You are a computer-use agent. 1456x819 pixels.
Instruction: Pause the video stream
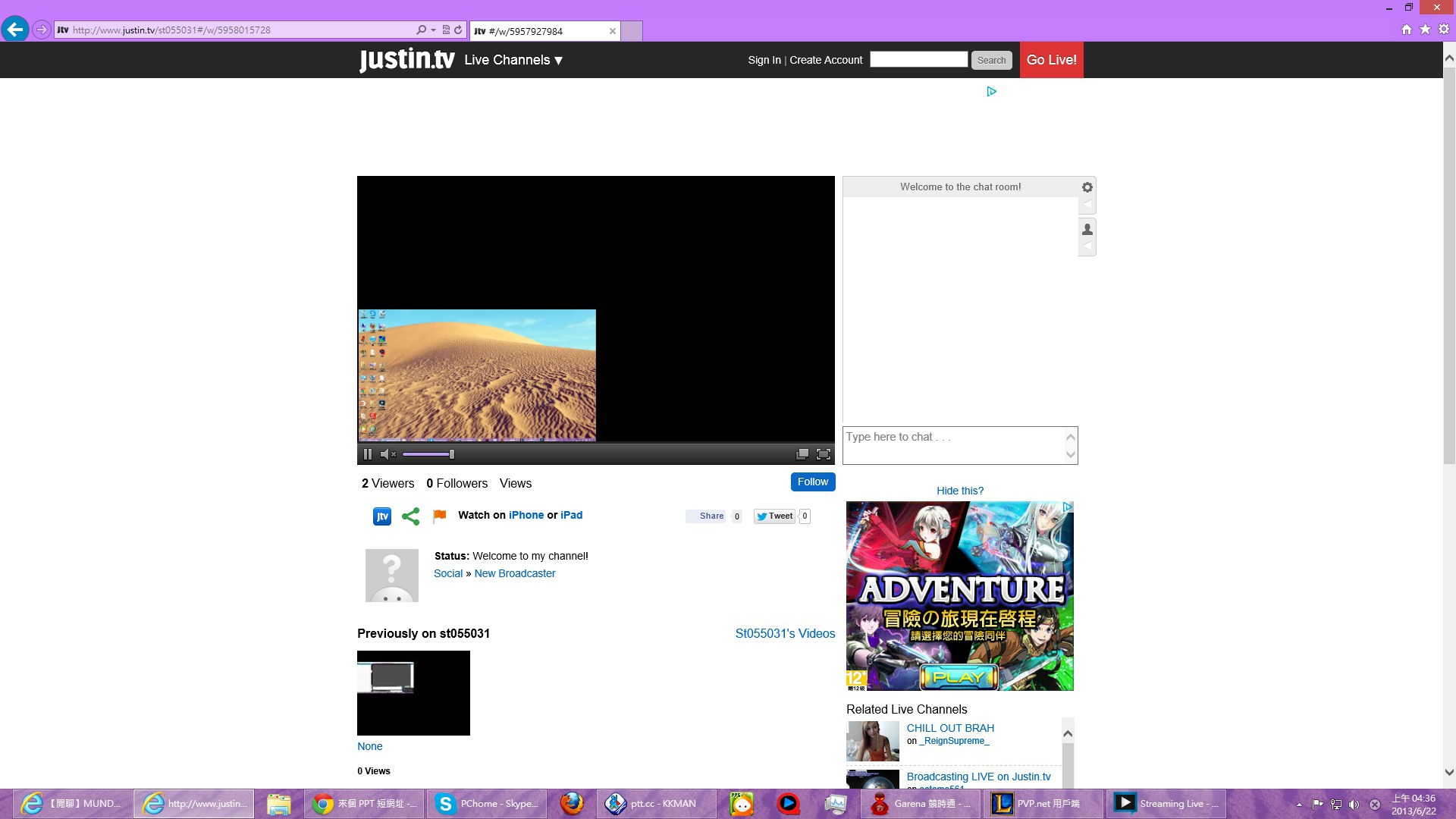point(368,454)
